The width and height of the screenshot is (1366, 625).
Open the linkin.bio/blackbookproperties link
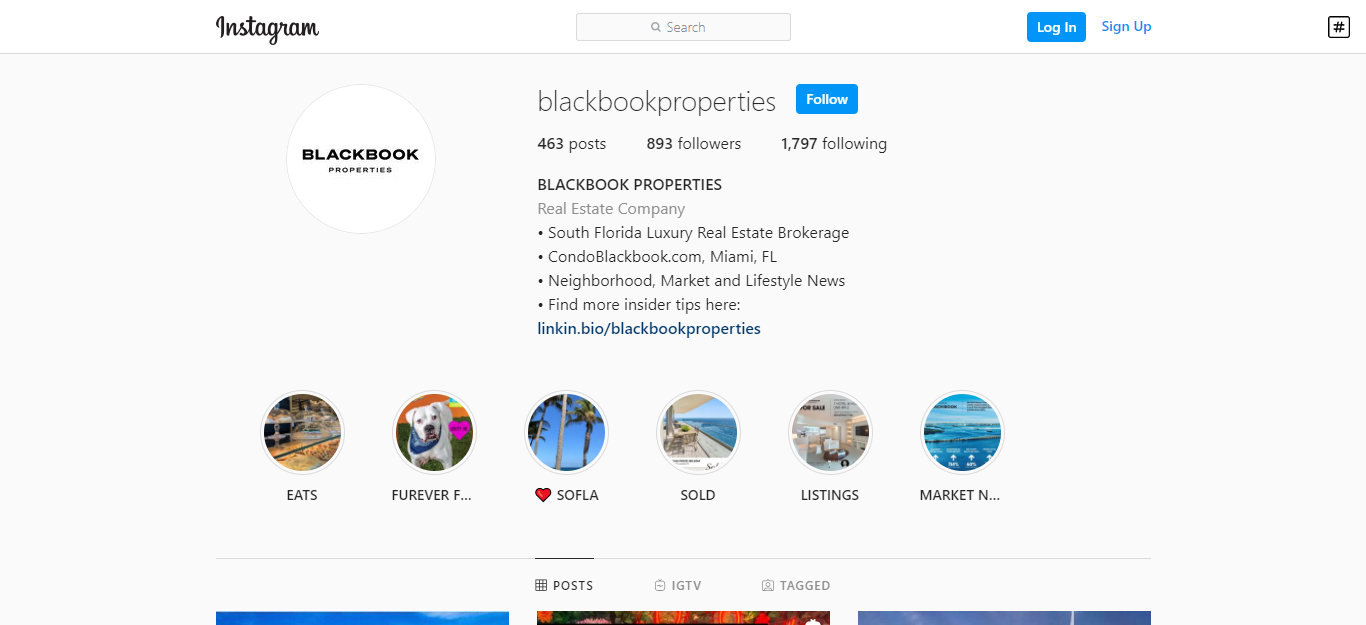[649, 328]
